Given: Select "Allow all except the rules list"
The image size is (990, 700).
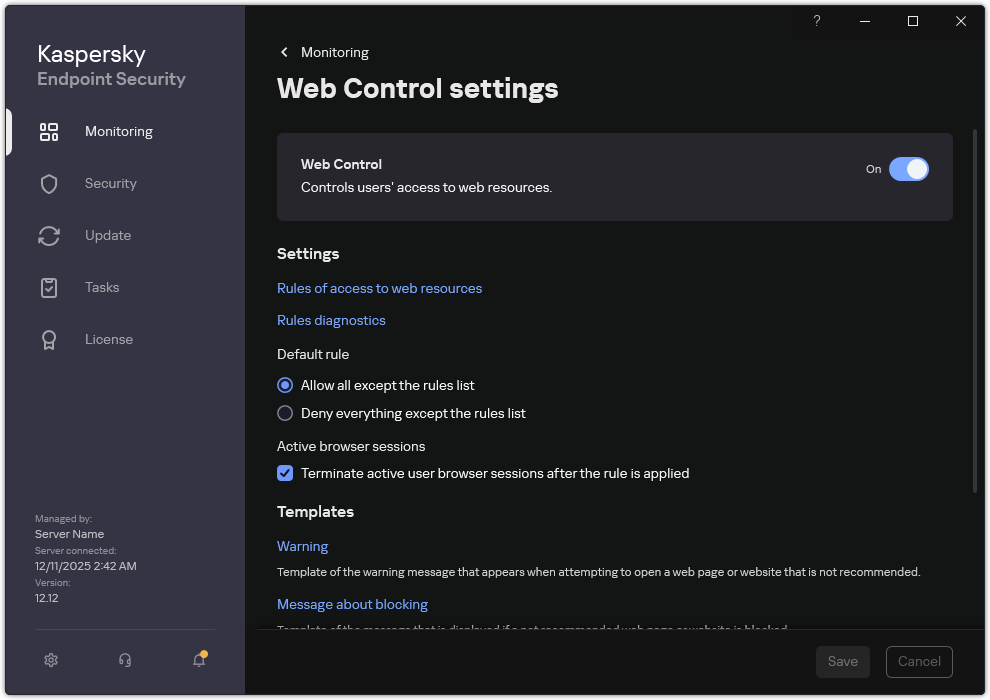Looking at the screenshot, I should tap(285, 385).
